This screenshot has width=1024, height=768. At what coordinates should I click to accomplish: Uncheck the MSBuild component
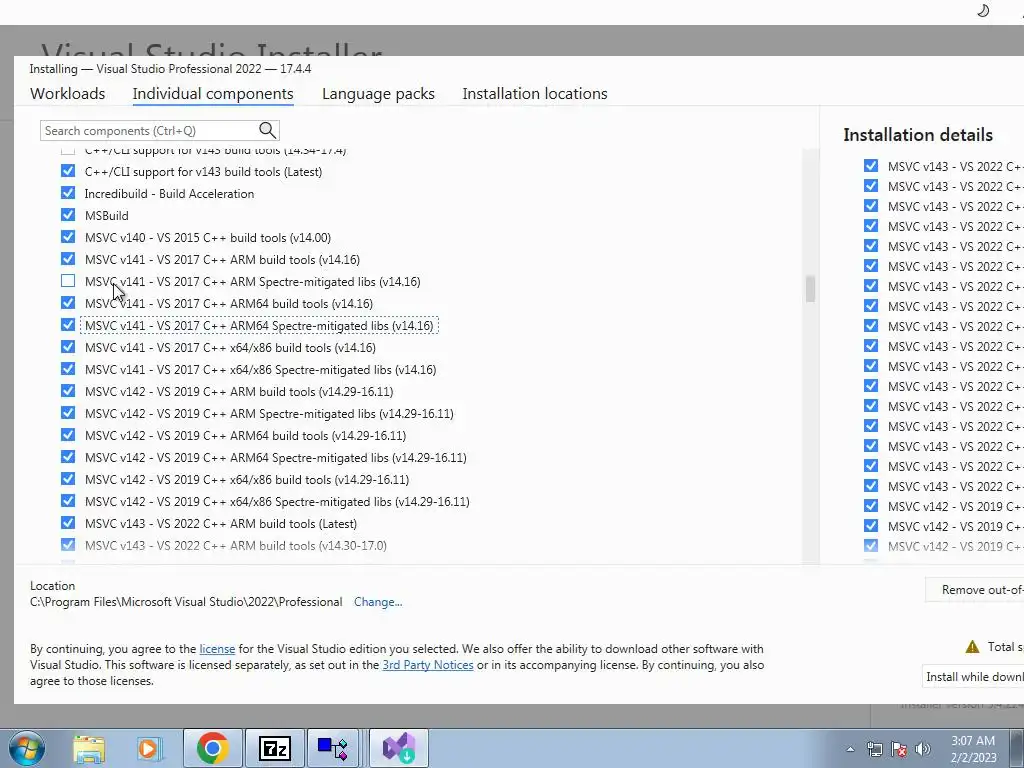68,215
